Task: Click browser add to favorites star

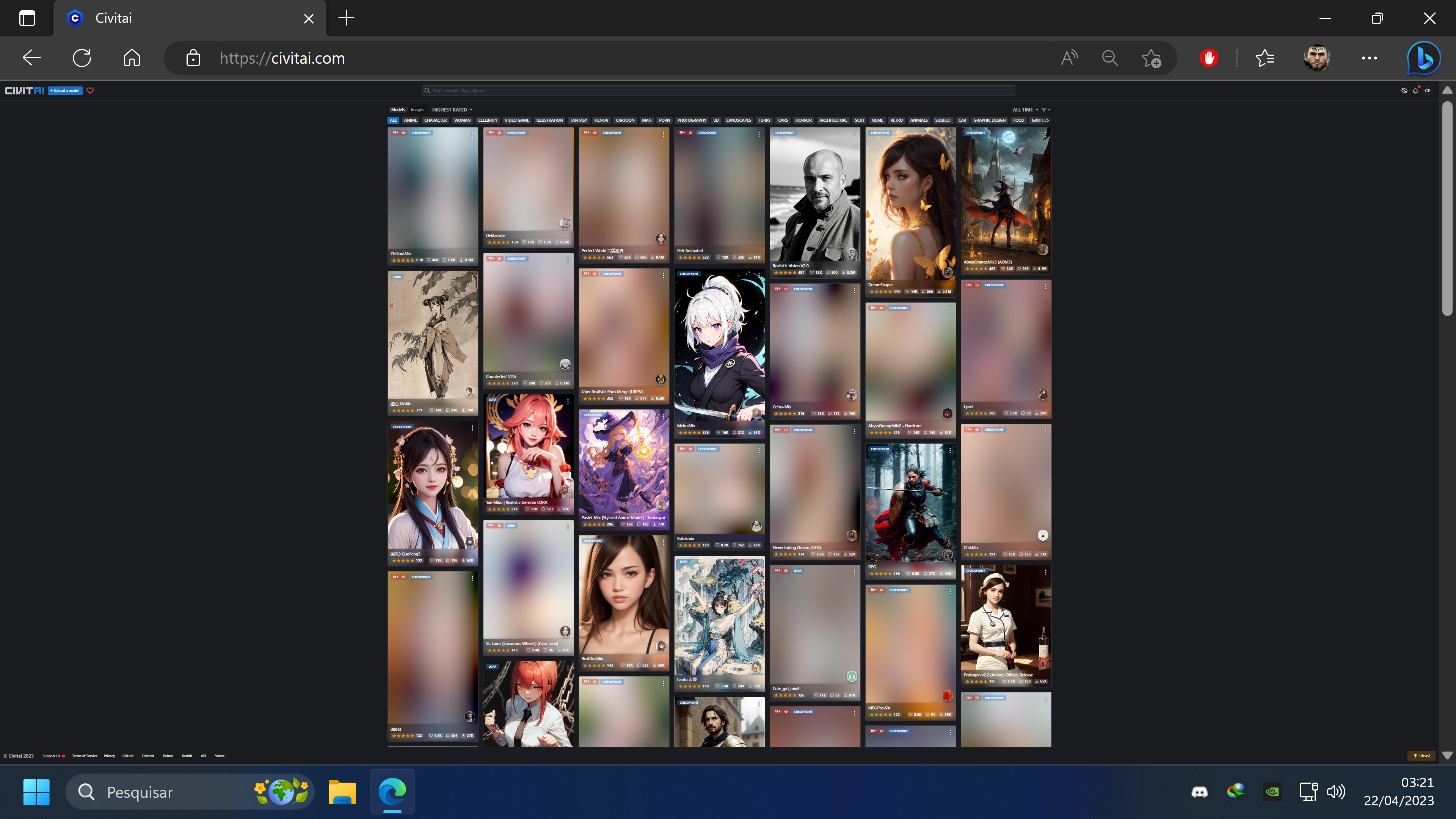Action: pos(1151,58)
